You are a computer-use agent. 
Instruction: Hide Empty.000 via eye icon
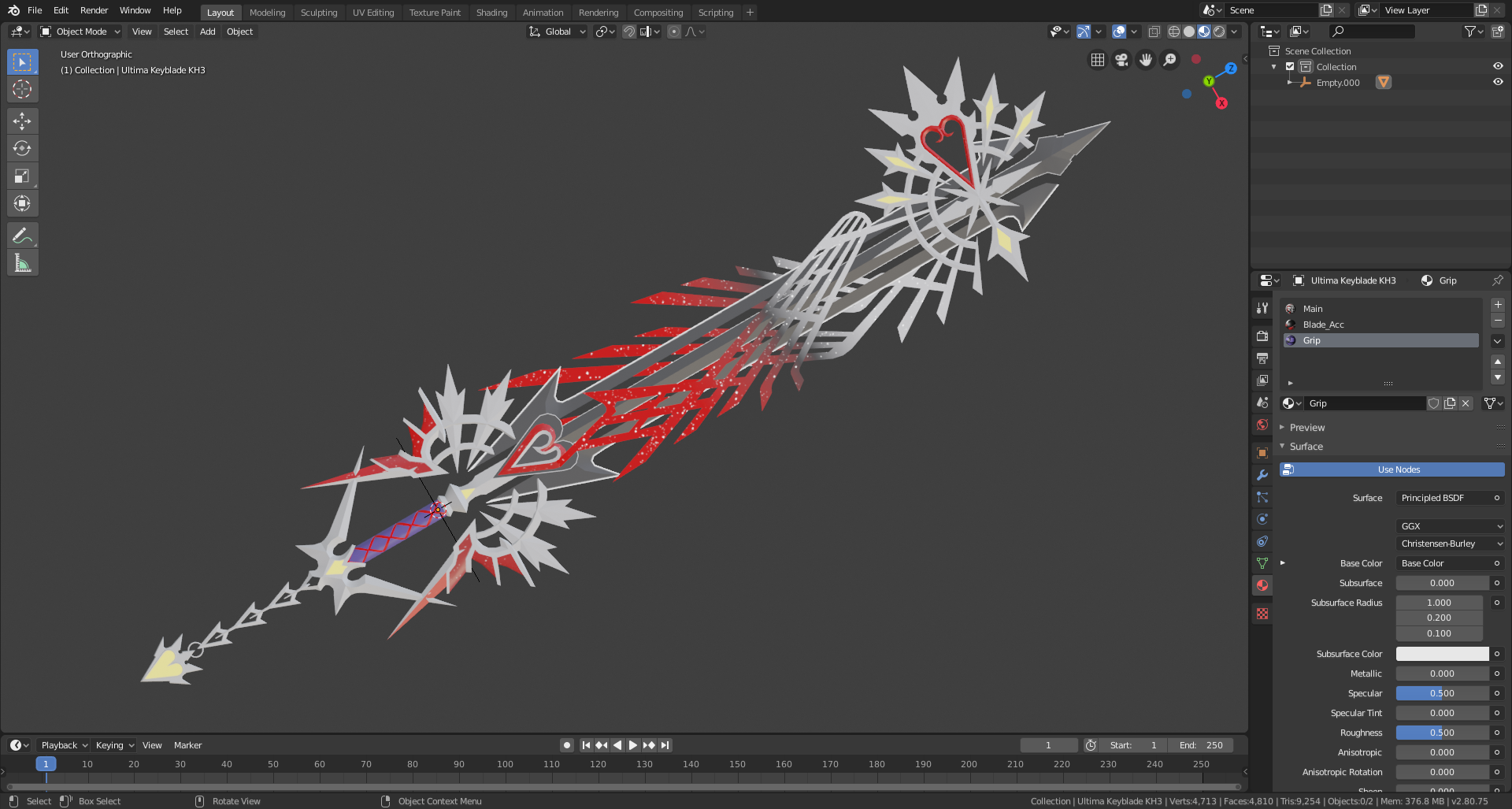click(1498, 82)
